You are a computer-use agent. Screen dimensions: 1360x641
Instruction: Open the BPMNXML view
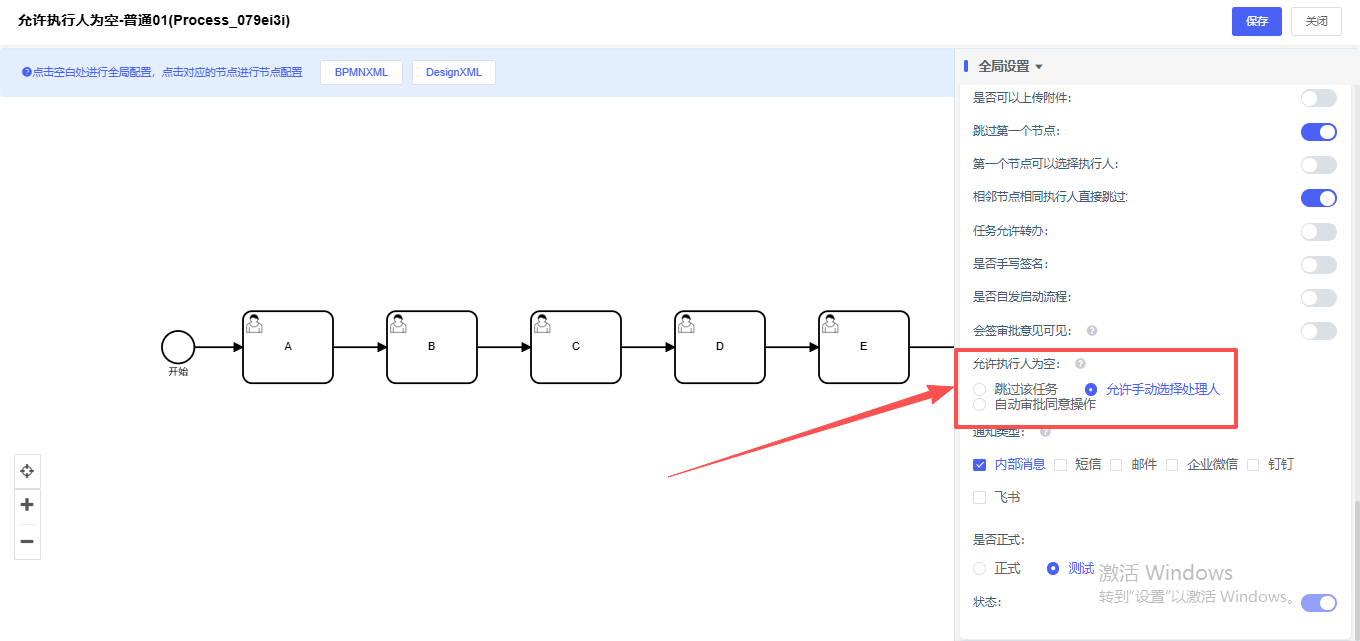[x=361, y=72]
